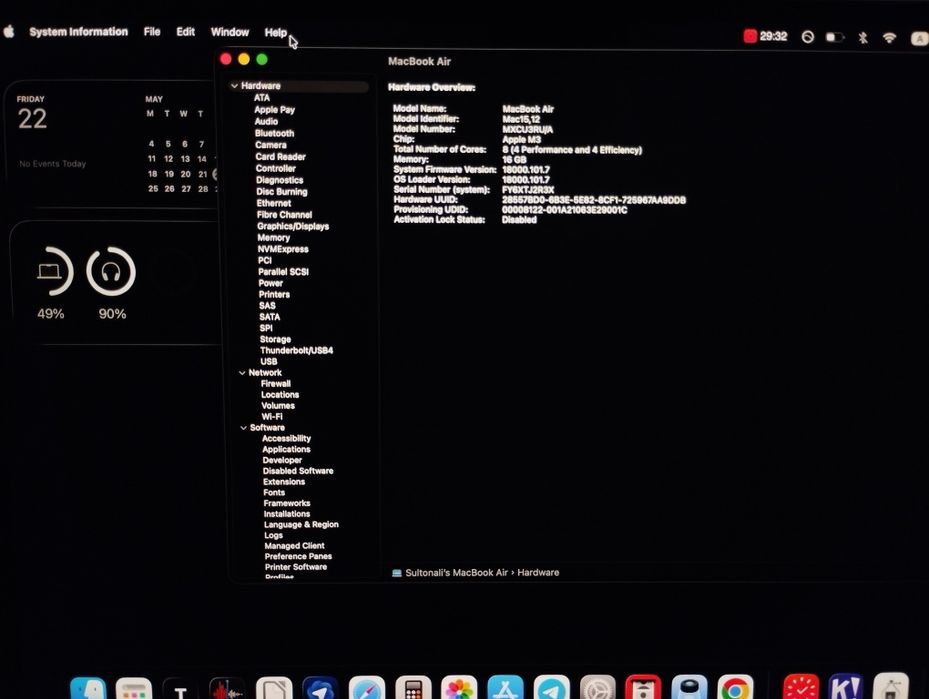Open the System Information menu

78,32
